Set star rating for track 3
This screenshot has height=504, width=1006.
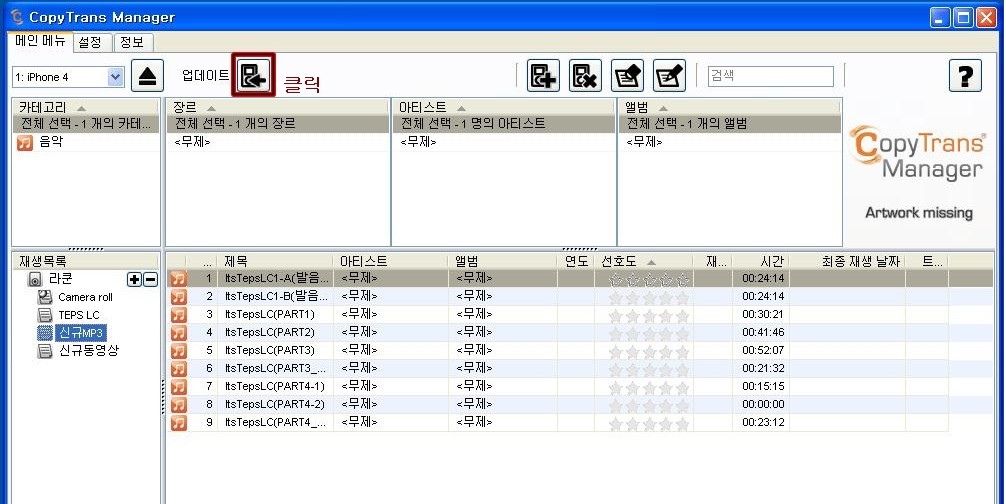pyautogui.click(x=649, y=315)
